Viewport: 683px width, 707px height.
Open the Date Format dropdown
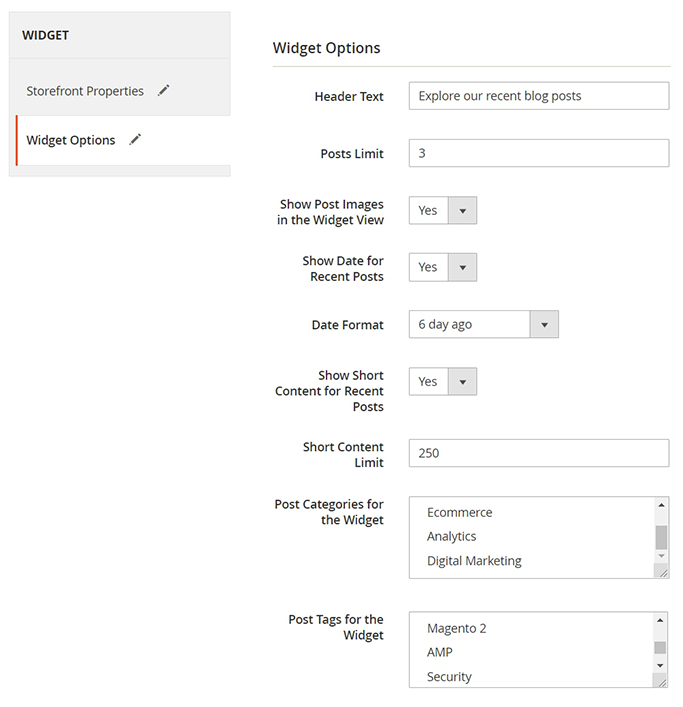click(x=483, y=325)
